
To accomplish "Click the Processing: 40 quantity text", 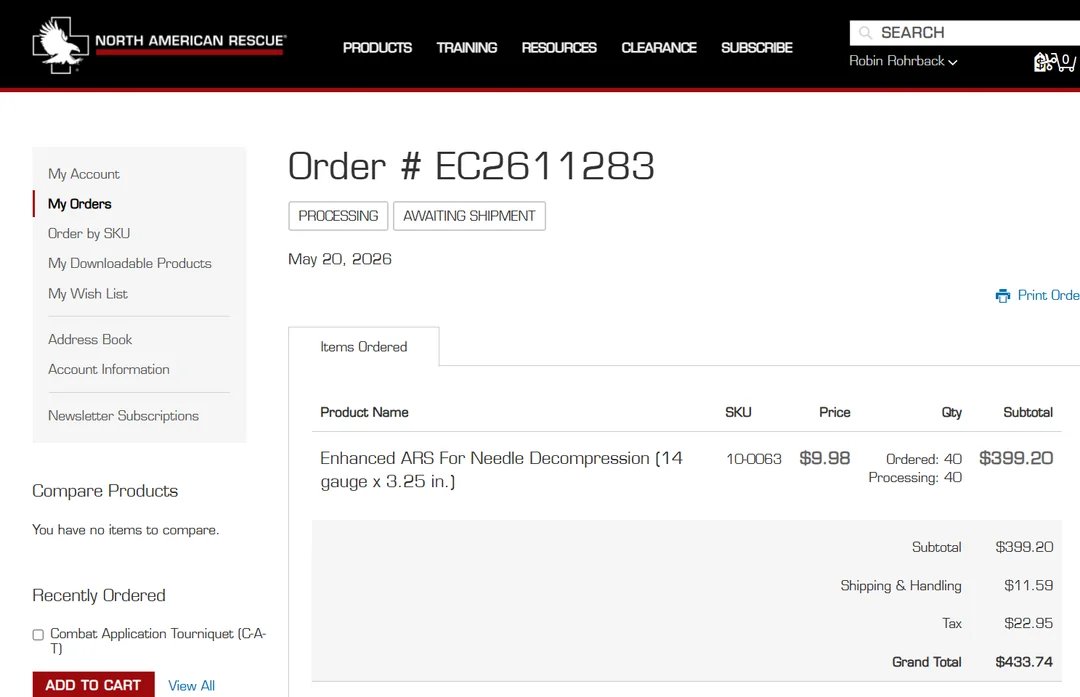I will 915,477.
